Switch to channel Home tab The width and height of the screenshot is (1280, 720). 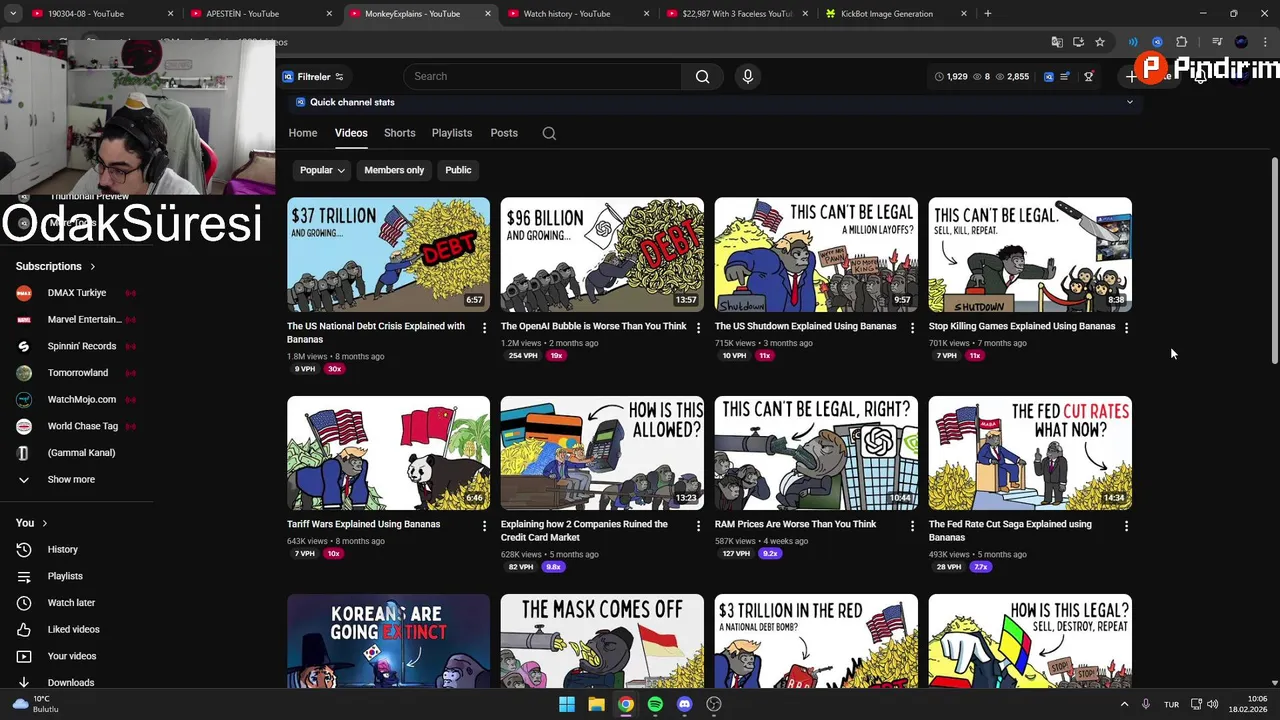303,133
